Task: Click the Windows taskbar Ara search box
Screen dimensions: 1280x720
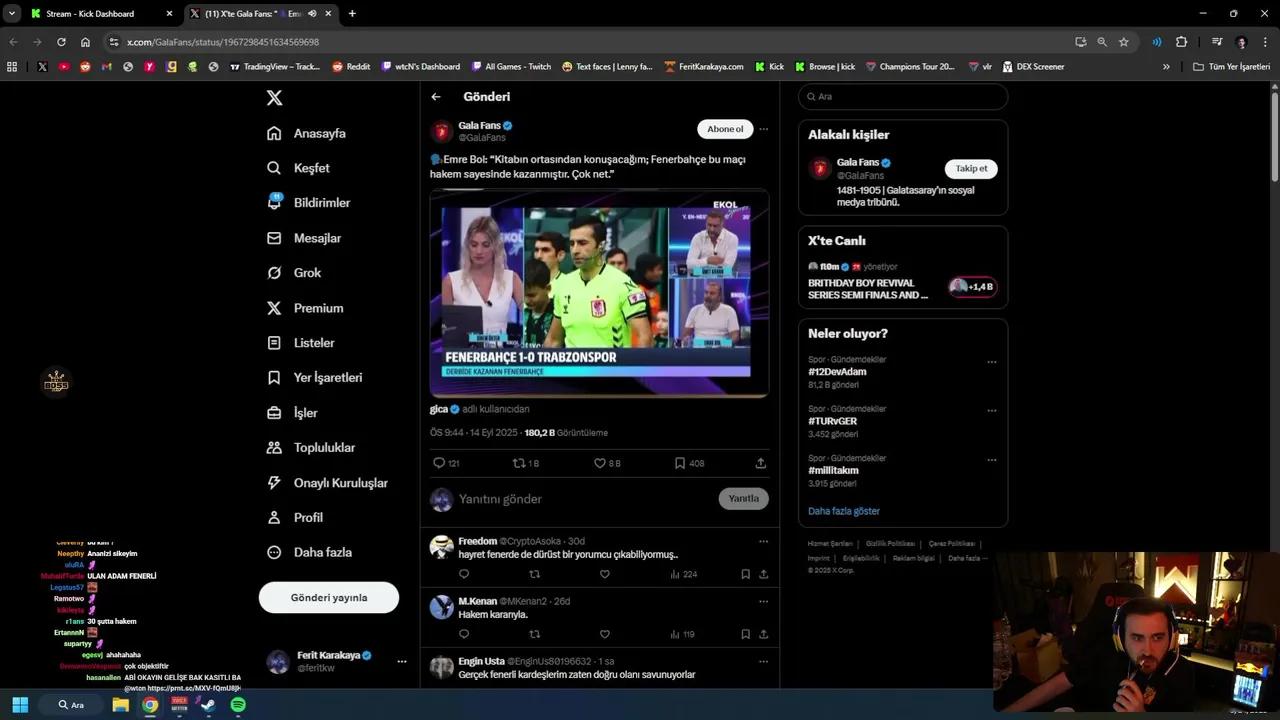Action: [x=70, y=705]
